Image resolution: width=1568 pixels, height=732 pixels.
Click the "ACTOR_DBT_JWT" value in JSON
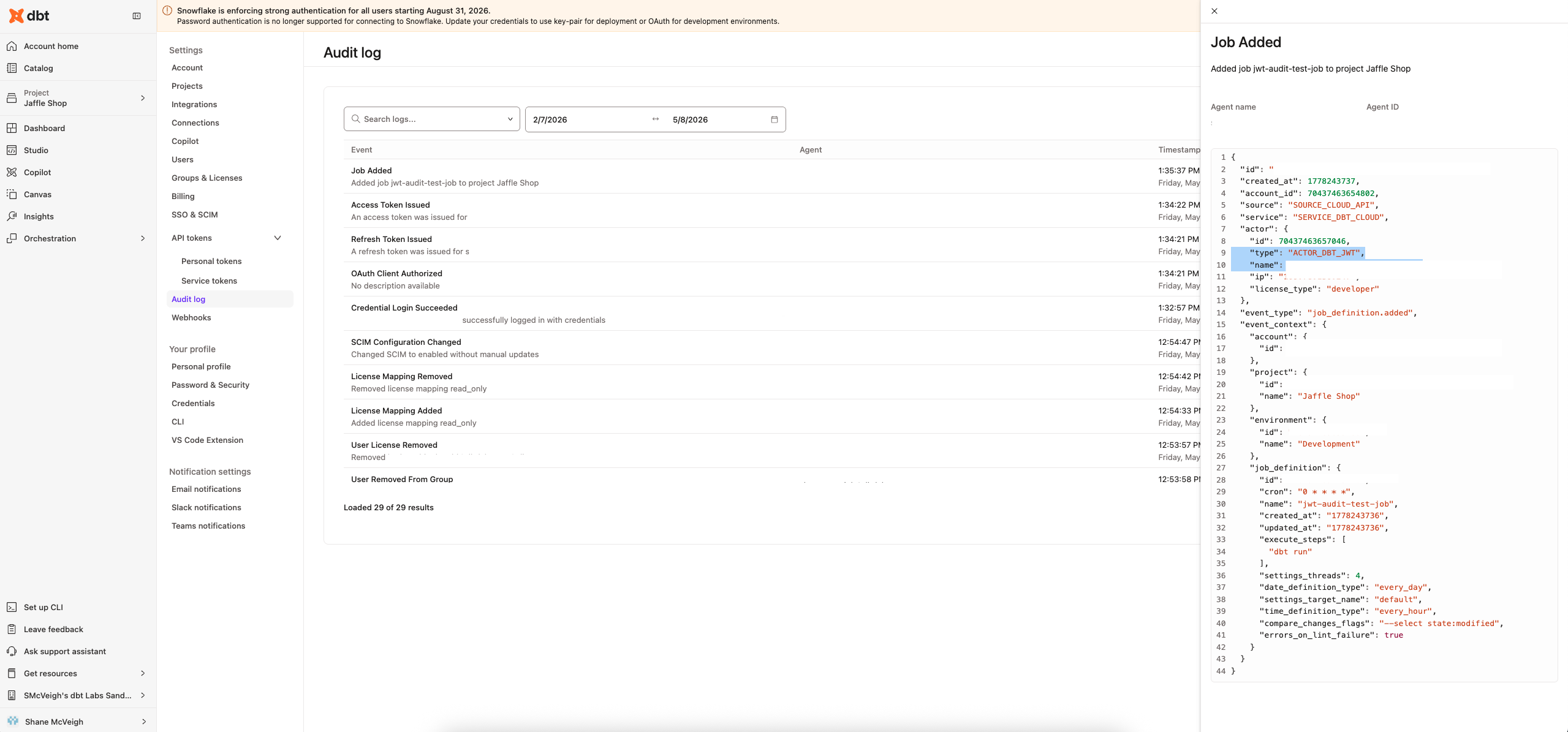point(1324,253)
